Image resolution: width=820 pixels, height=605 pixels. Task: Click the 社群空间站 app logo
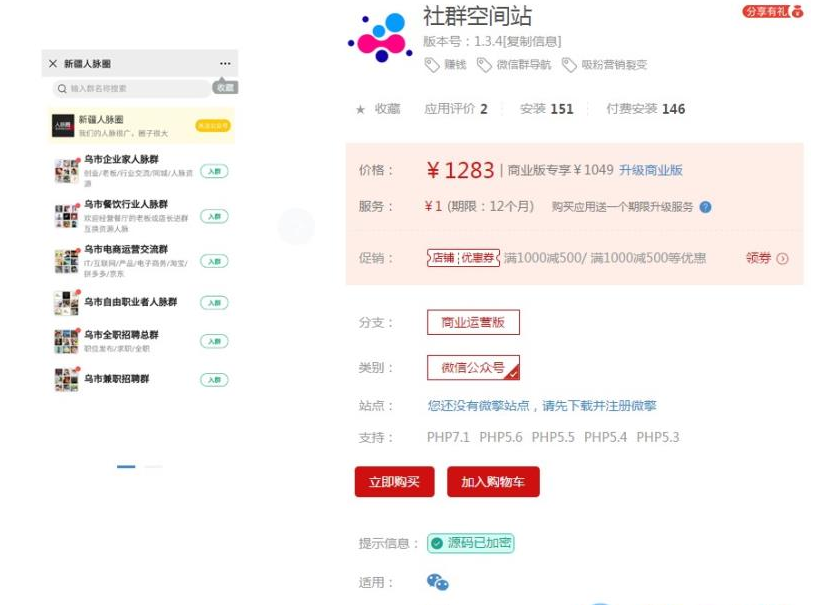380,39
